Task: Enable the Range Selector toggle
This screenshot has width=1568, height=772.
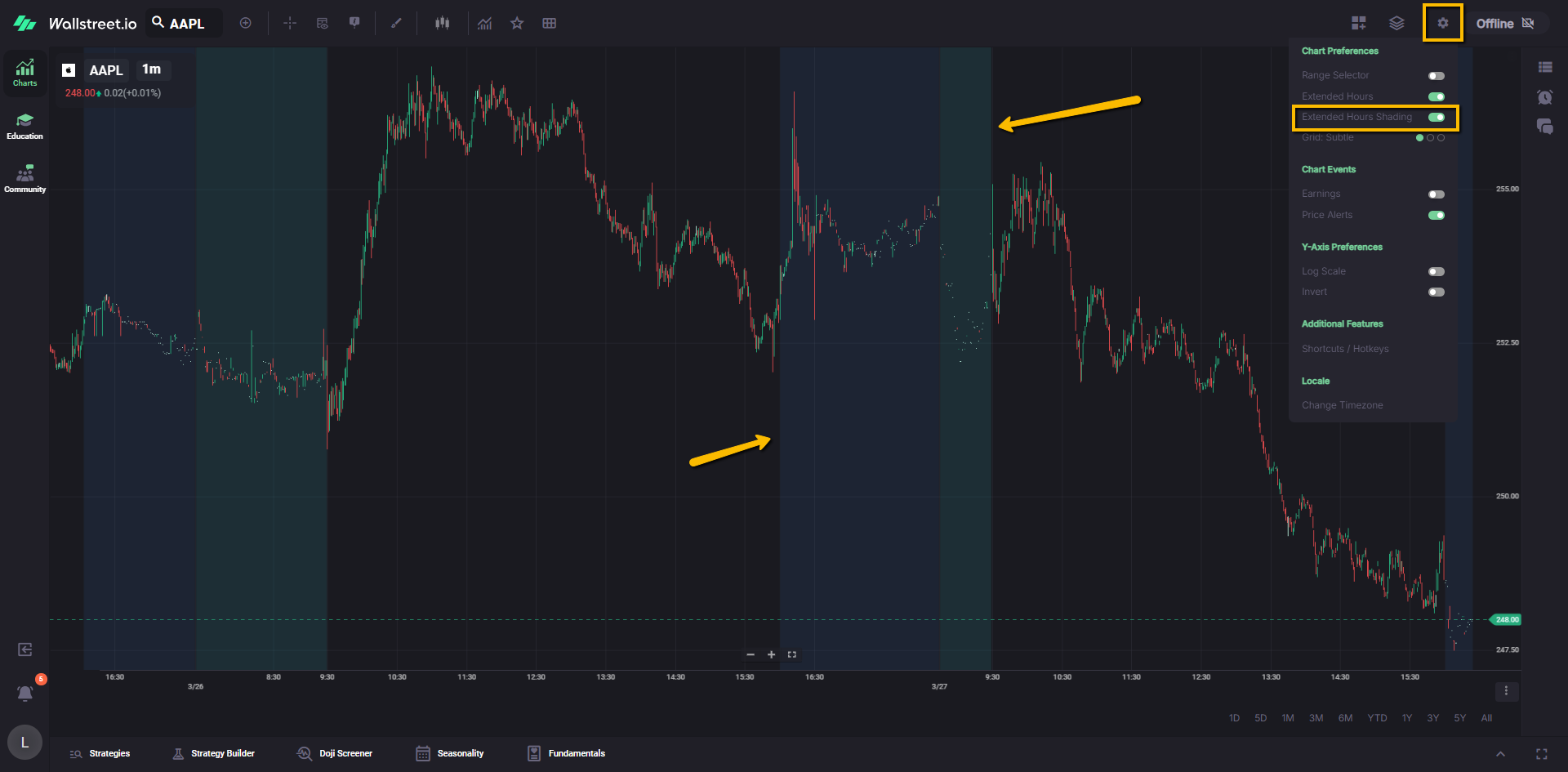Action: 1436,75
